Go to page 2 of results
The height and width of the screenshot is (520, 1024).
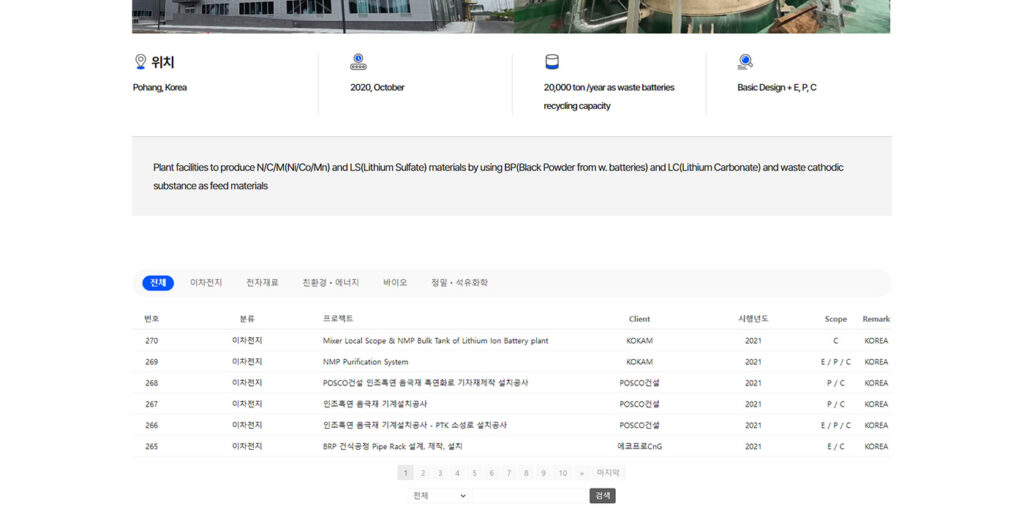(423, 473)
